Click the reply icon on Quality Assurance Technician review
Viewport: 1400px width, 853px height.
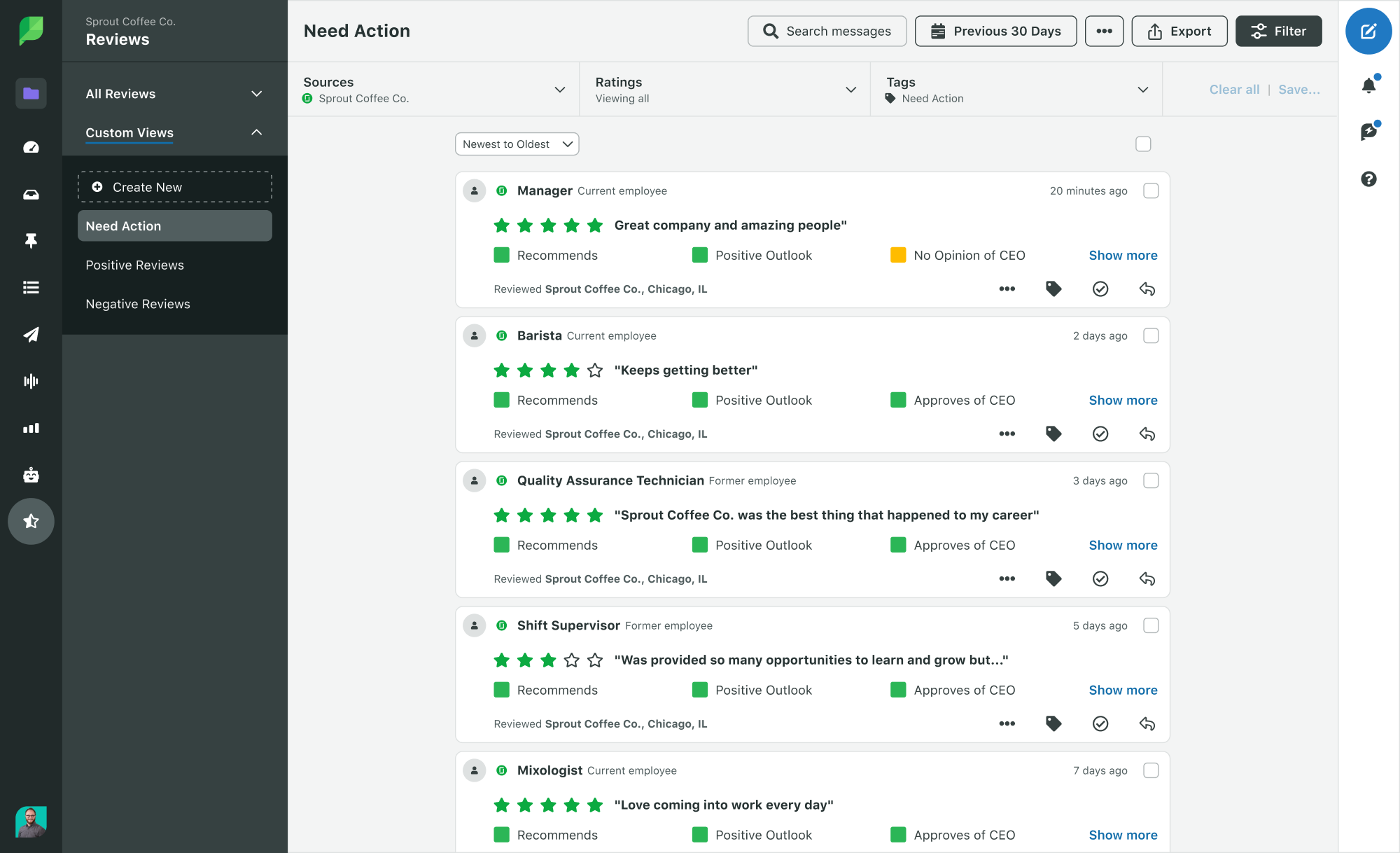tap(1147, 578)
